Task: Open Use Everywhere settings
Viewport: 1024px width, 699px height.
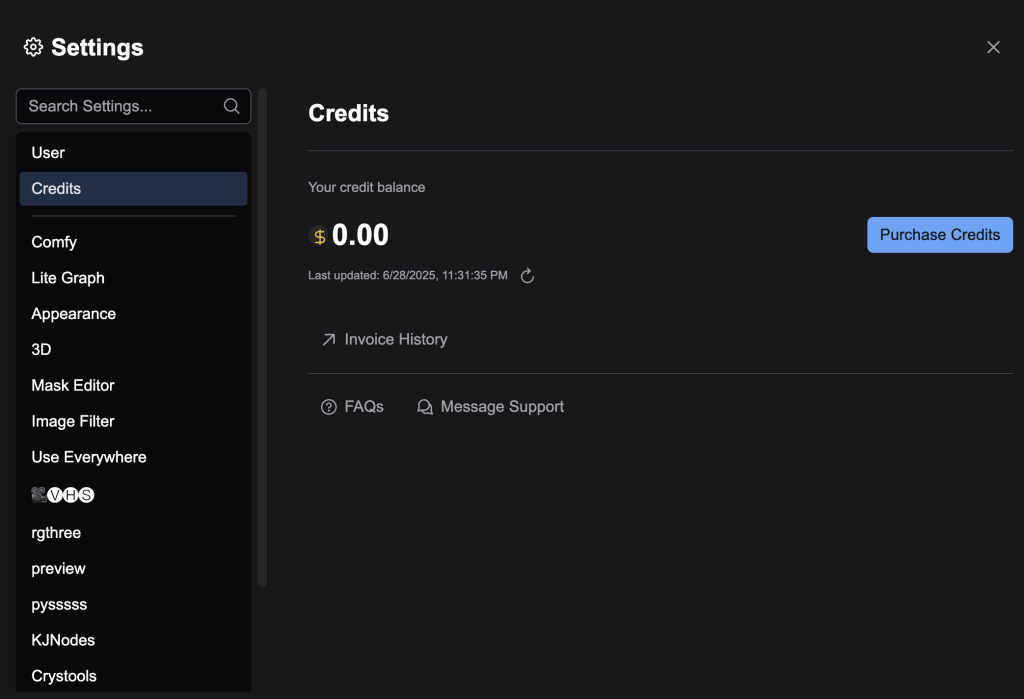Action: [x=133, y=457]
